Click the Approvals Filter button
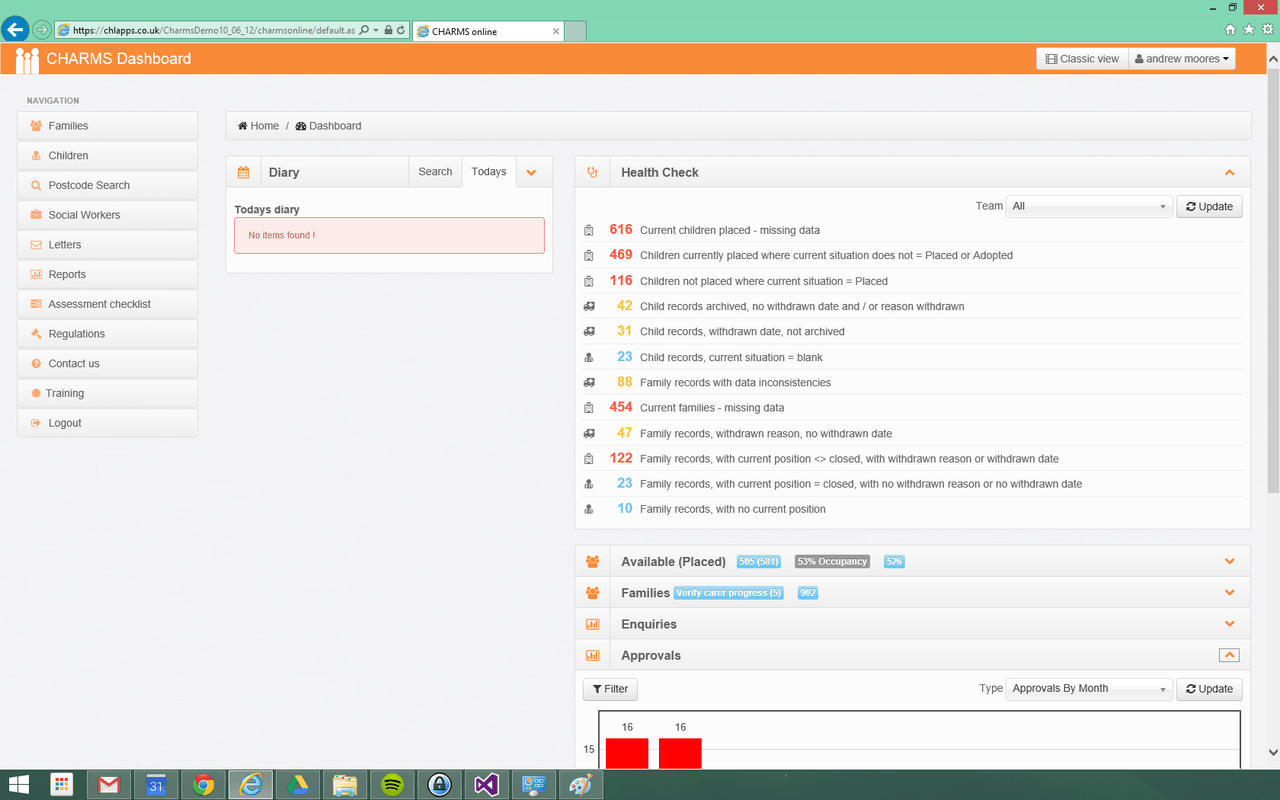The height and width of the screenshot is (800, 1280). (x=610, y=688)
